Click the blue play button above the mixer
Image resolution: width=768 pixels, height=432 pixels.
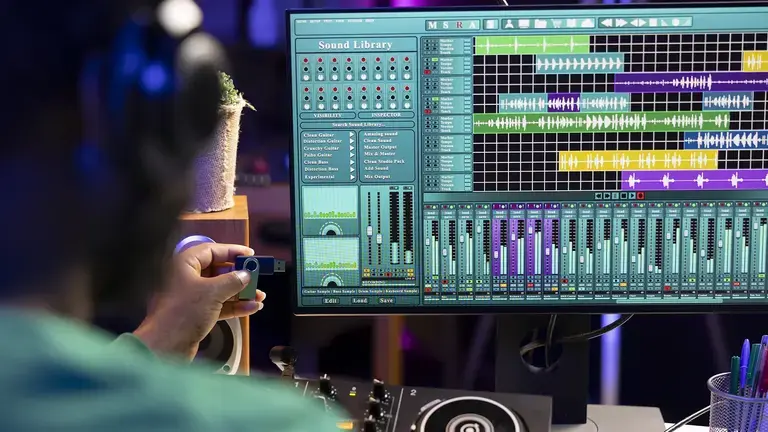[x=632, y=196]
